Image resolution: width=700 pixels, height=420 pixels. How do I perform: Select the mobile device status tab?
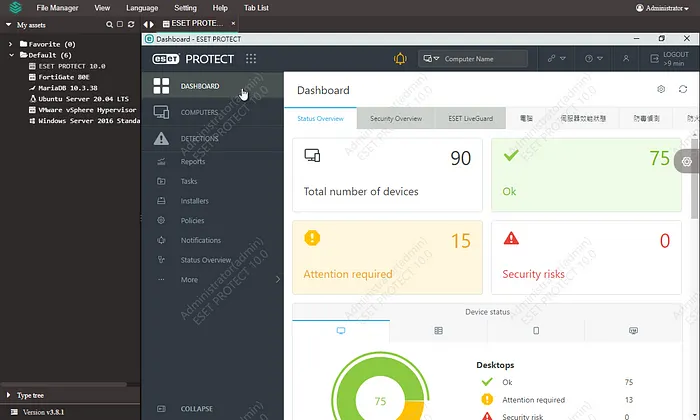(536, 331)
